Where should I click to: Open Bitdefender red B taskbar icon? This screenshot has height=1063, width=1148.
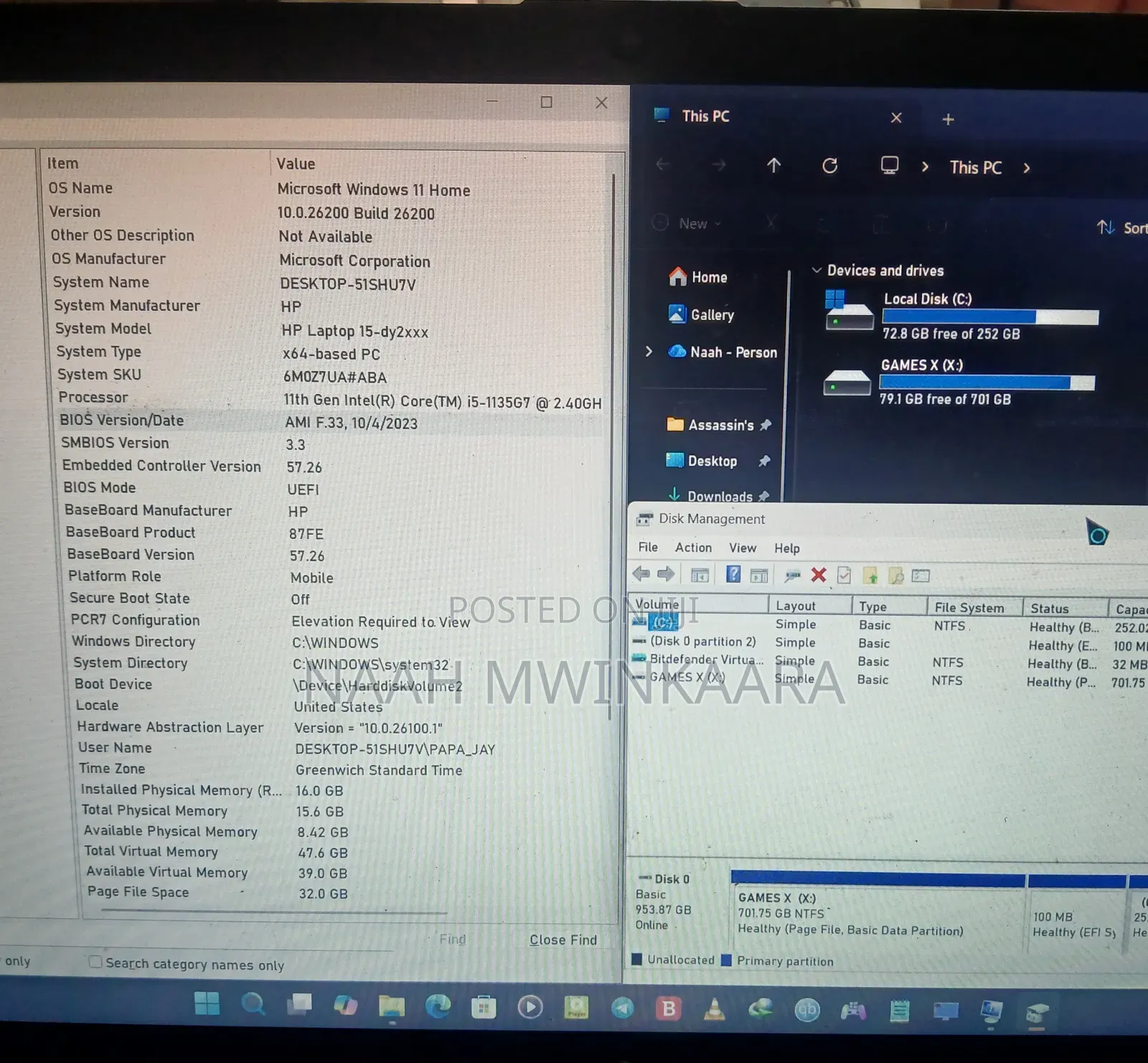pos(668,1008)
